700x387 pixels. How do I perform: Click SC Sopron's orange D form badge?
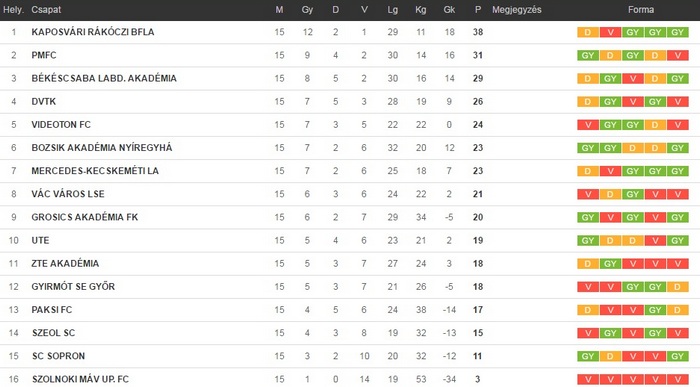610,356
